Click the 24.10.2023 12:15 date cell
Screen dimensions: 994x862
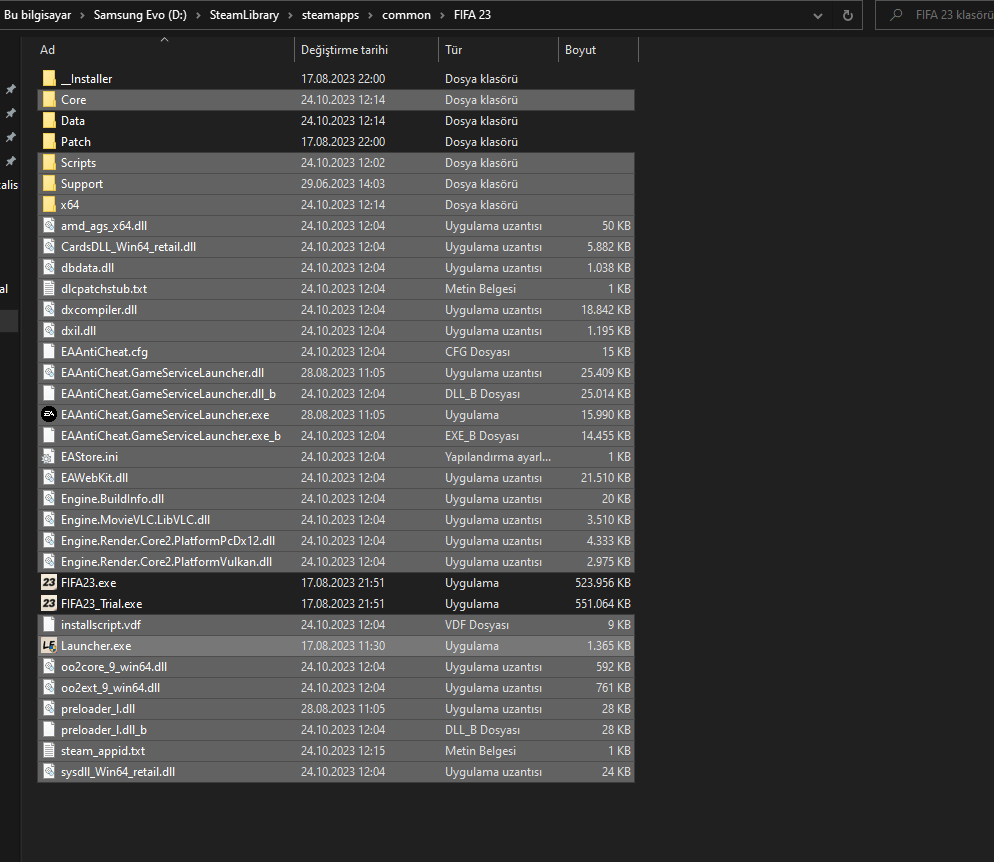click(343, 750)
